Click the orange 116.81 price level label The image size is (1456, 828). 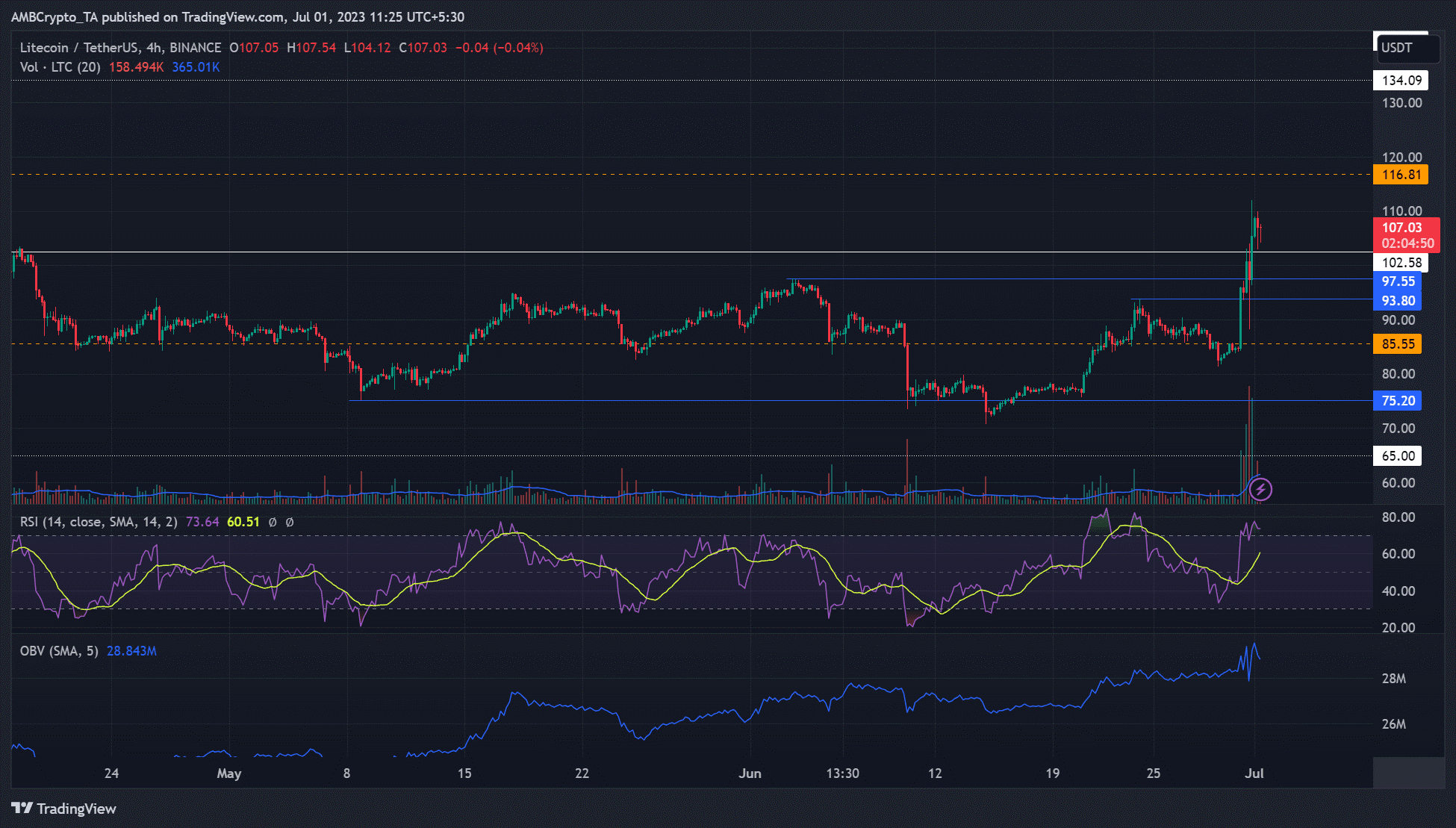pos(1399,174)
